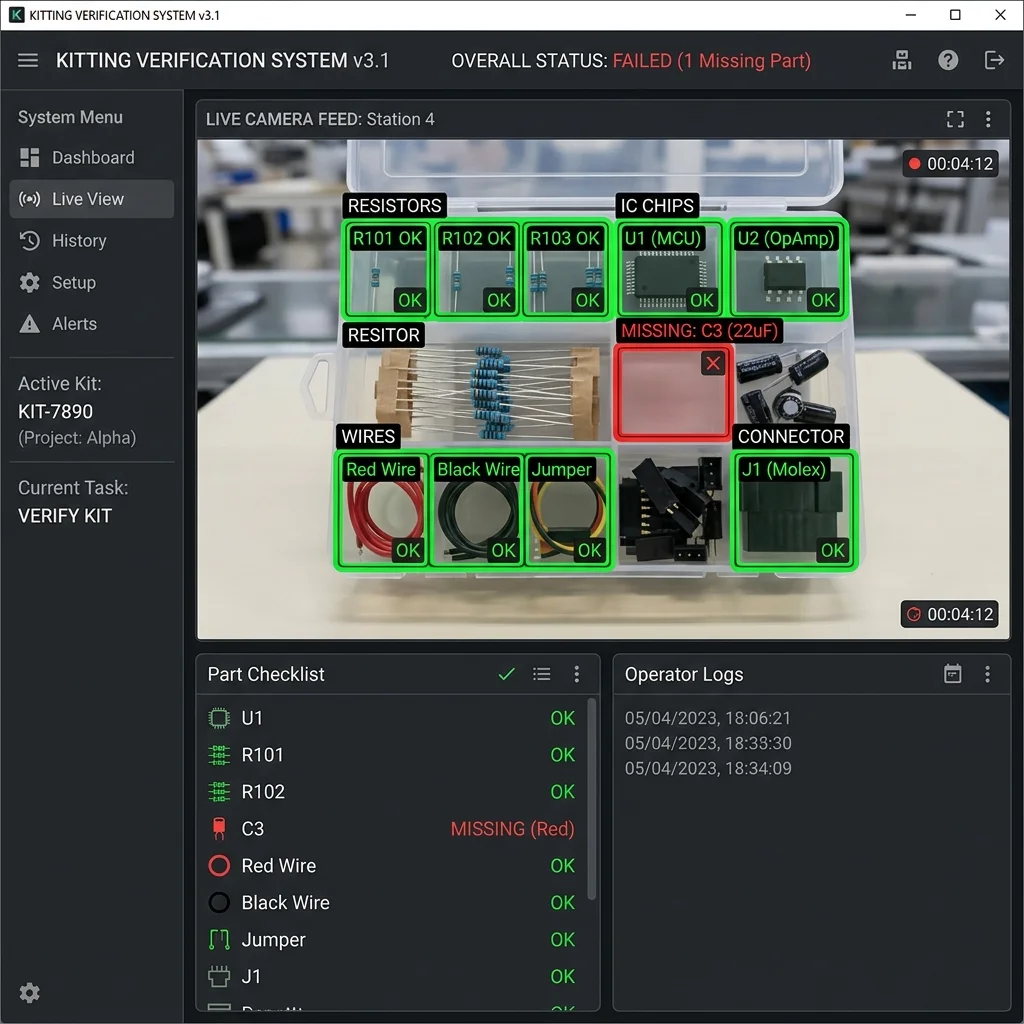Click the R103 OK detection box
The width and height of the screenshot is (1024, 1024).
(565, 269)
